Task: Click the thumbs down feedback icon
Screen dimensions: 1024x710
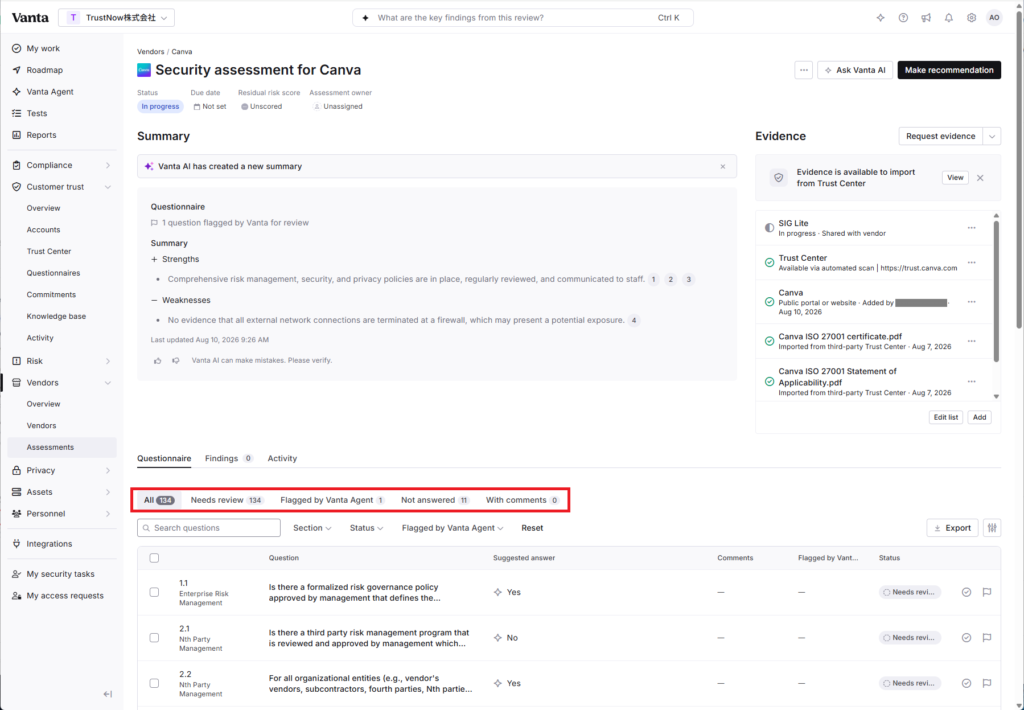Action: 176,361
